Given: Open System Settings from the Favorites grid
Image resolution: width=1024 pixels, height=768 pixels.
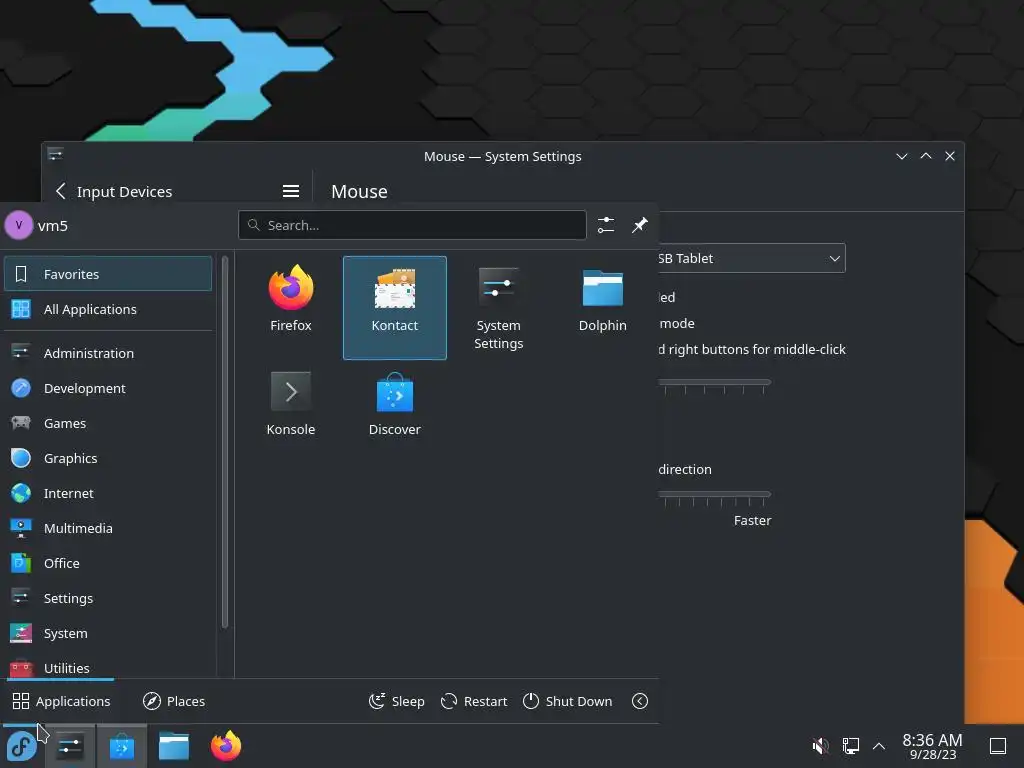Looking at the screenshot, I should pyautogui.click(x=498, y=307).
